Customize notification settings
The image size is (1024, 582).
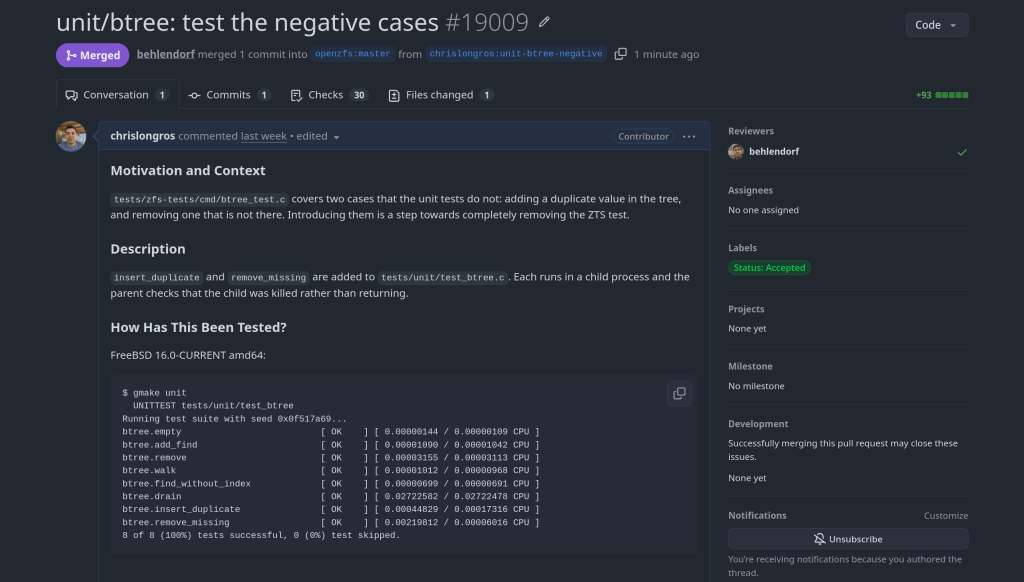tap(946, 515)
